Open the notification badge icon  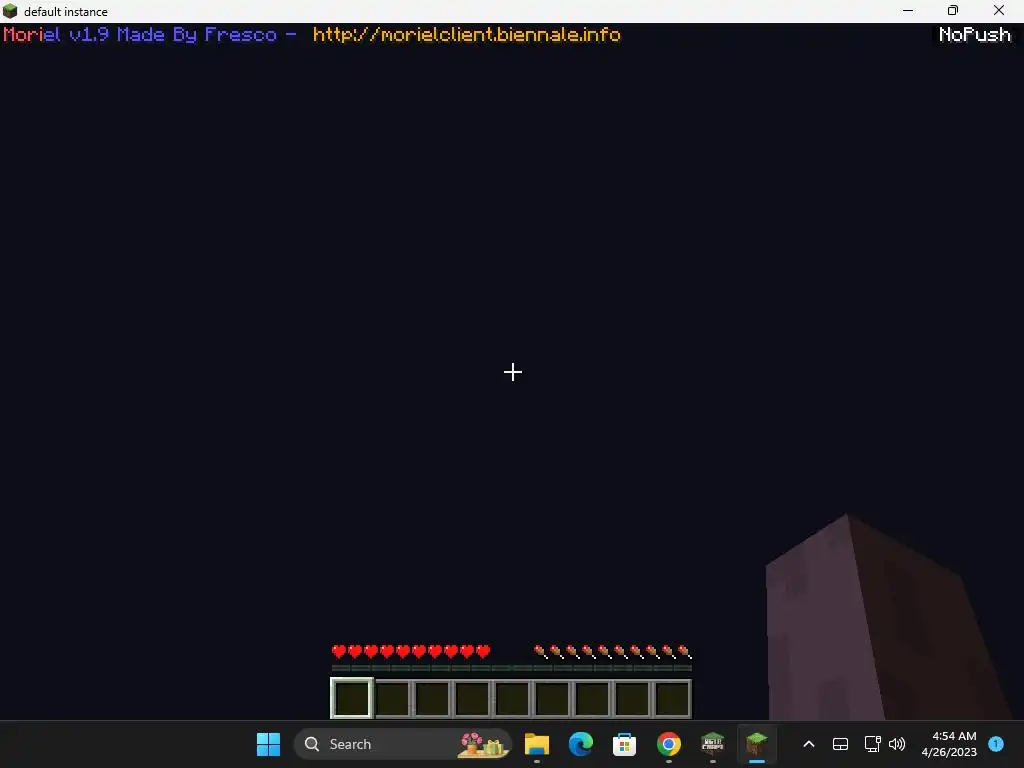tap(996, 743)
